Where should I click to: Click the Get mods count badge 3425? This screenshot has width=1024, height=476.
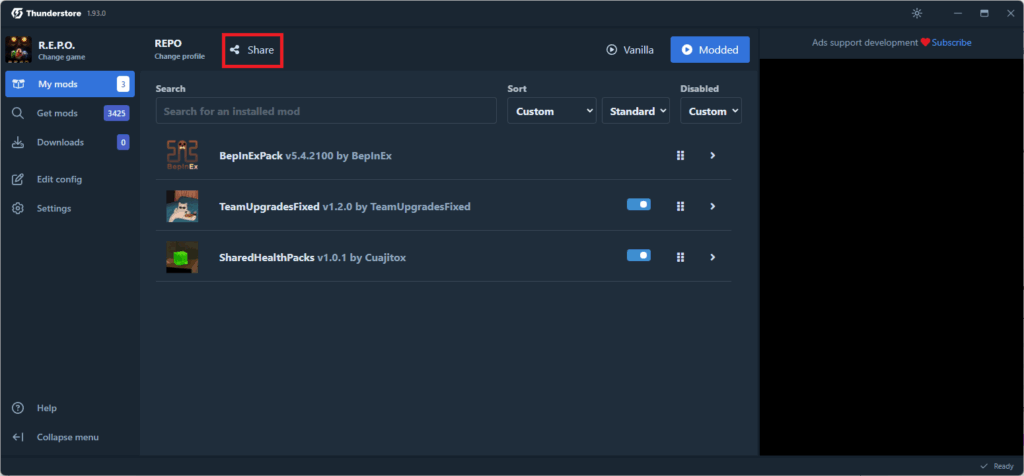click(x=116, y=114)
